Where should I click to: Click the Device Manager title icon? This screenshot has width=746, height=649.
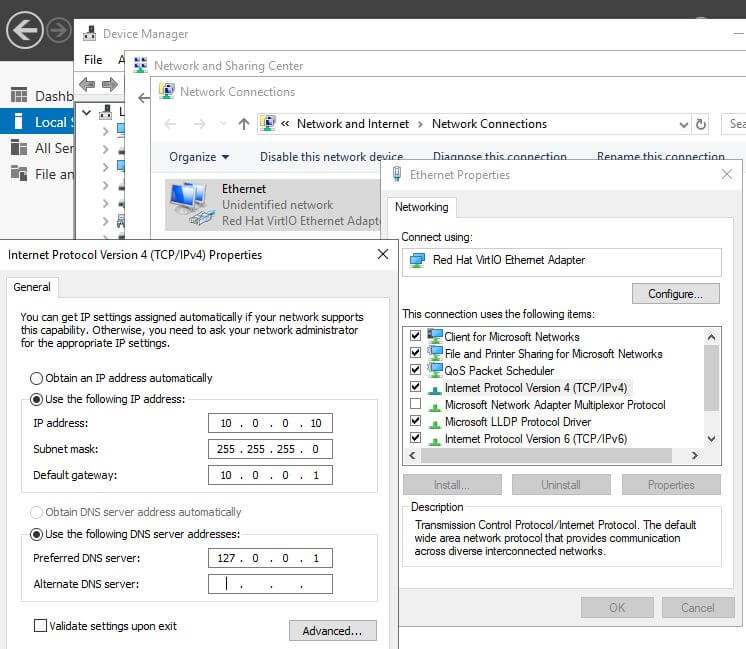point(89,33)
